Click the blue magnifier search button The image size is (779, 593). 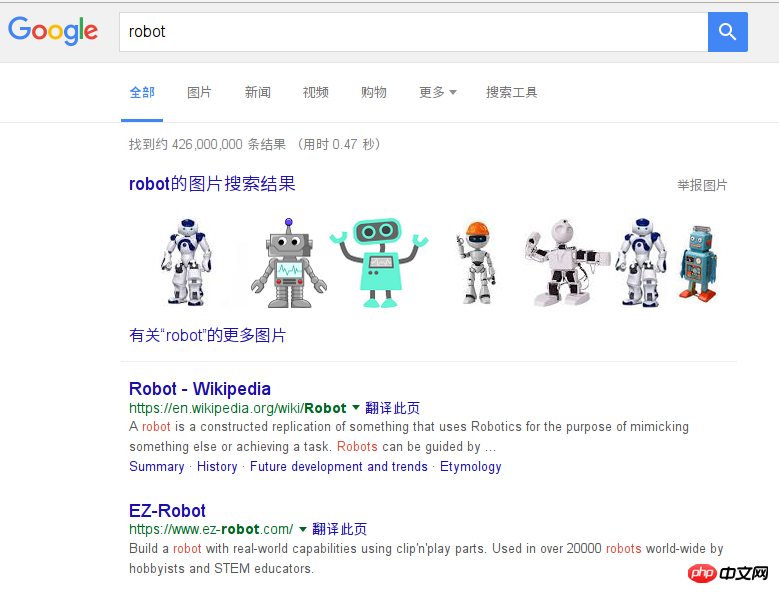[727, 32]
